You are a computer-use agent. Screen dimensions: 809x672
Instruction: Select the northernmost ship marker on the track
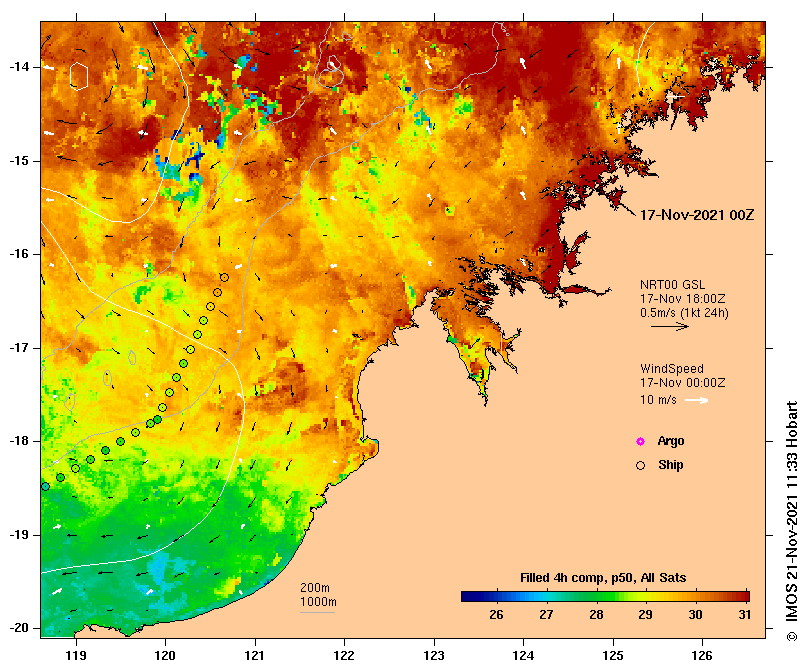pos(224,278)
